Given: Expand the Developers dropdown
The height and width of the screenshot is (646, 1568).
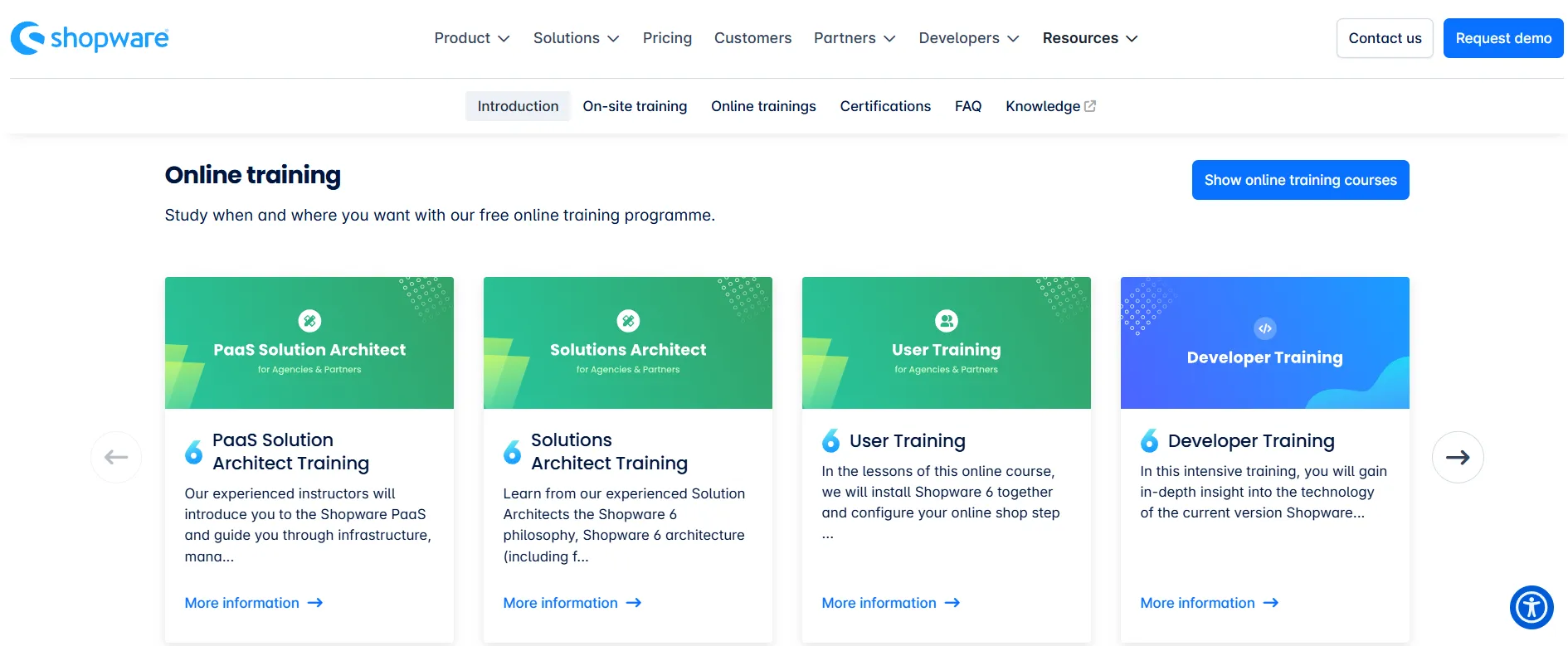Looking at the screenshot, I should tap(969, 38).
